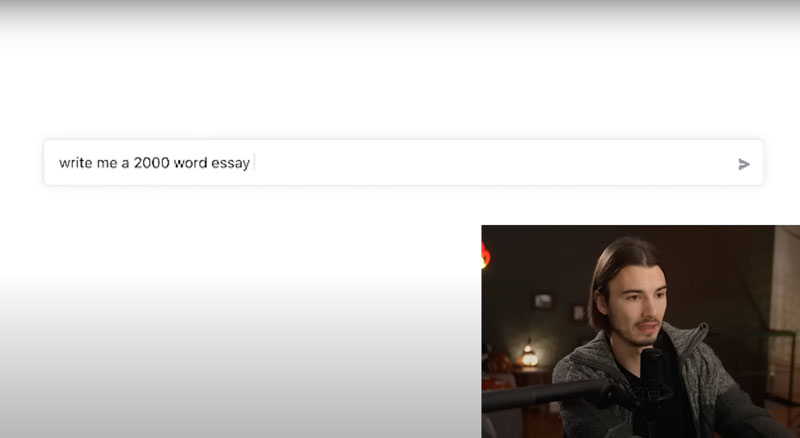
Task: Click the glowing table lamp in the background
Action: coord(528,357)
